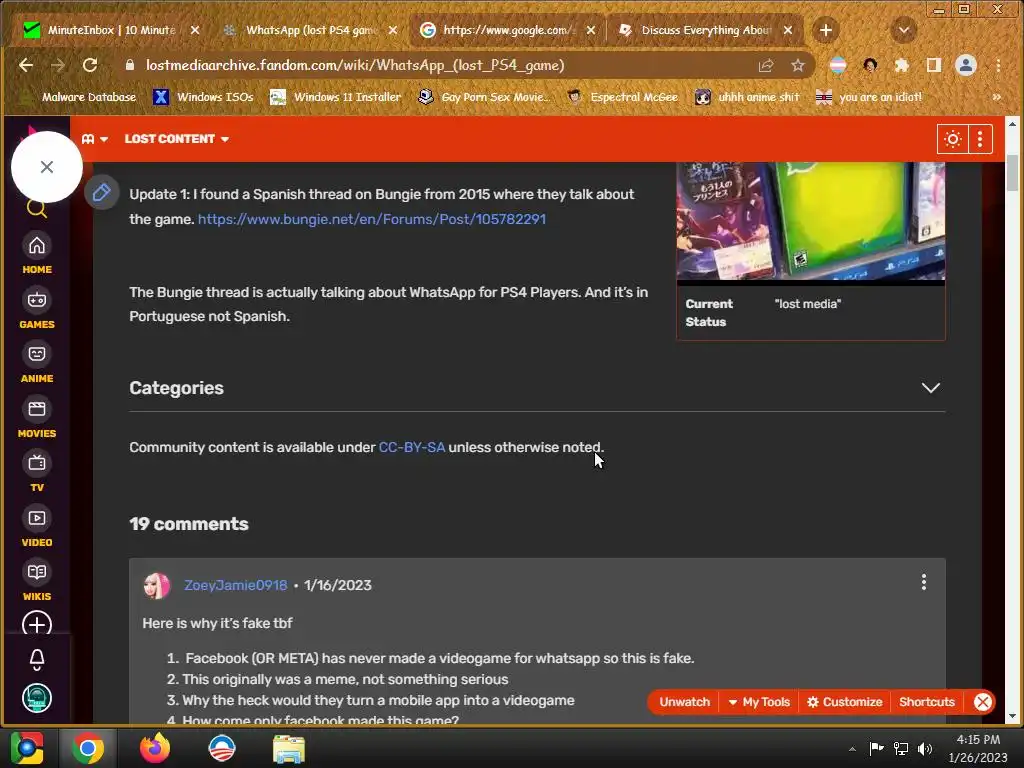This screenshot has height=768, width=1024.
Task: Open the Chrome three-dot menu
Action: [x=998, y=65]
